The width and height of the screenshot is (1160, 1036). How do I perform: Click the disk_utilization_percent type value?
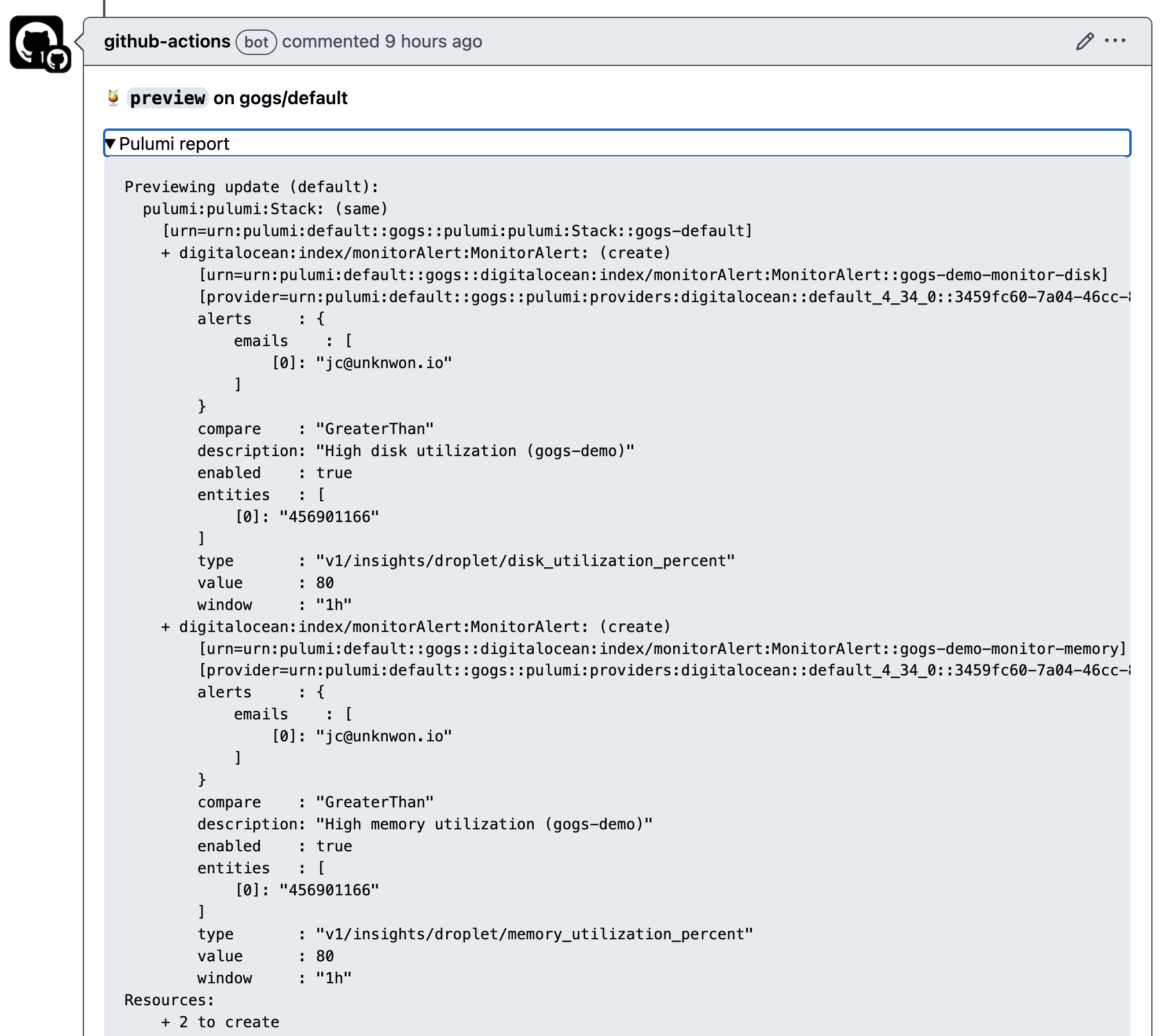coord(526,561)
